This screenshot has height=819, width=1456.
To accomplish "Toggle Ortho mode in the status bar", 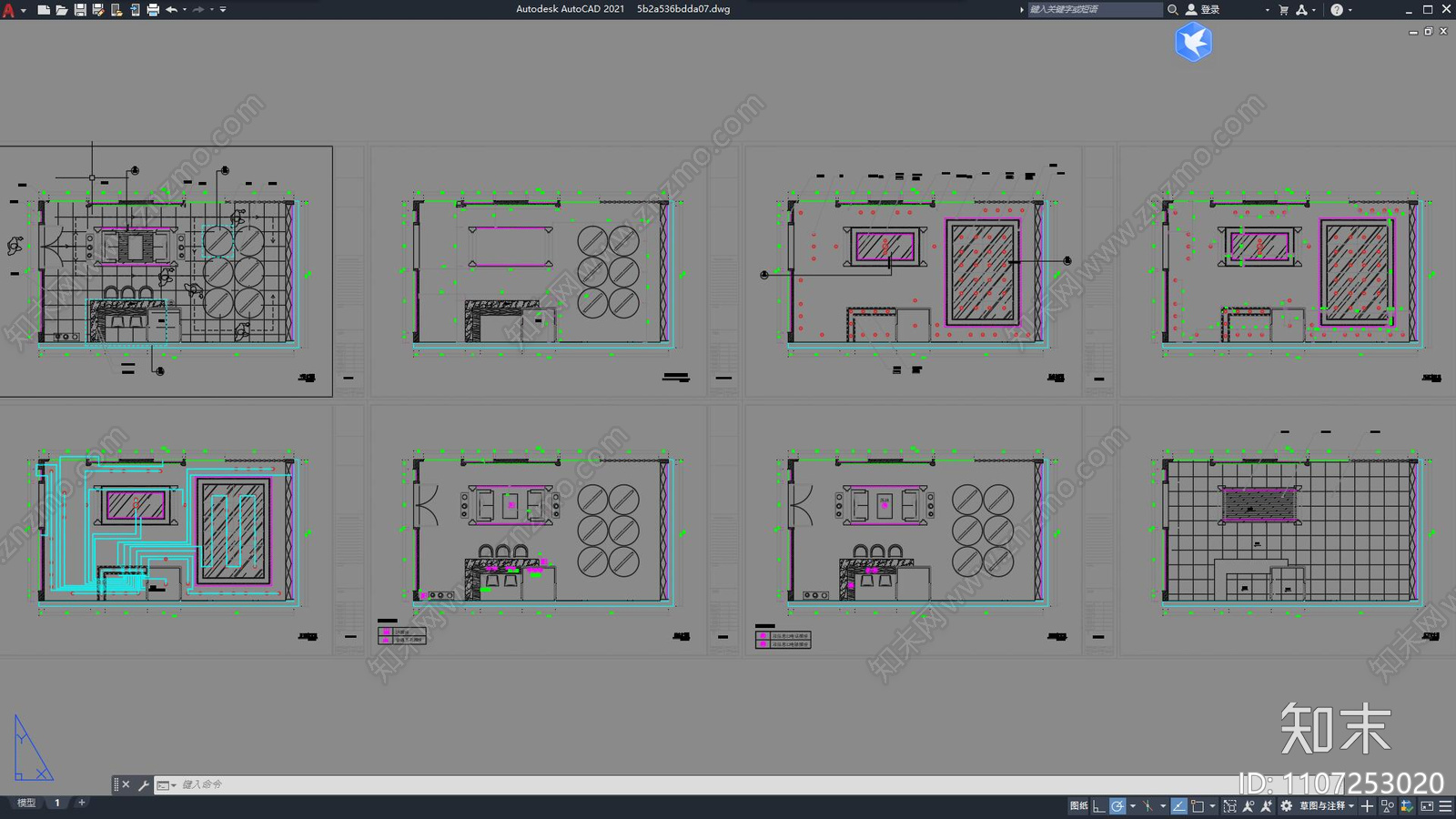I will (x=1099, y=806).
